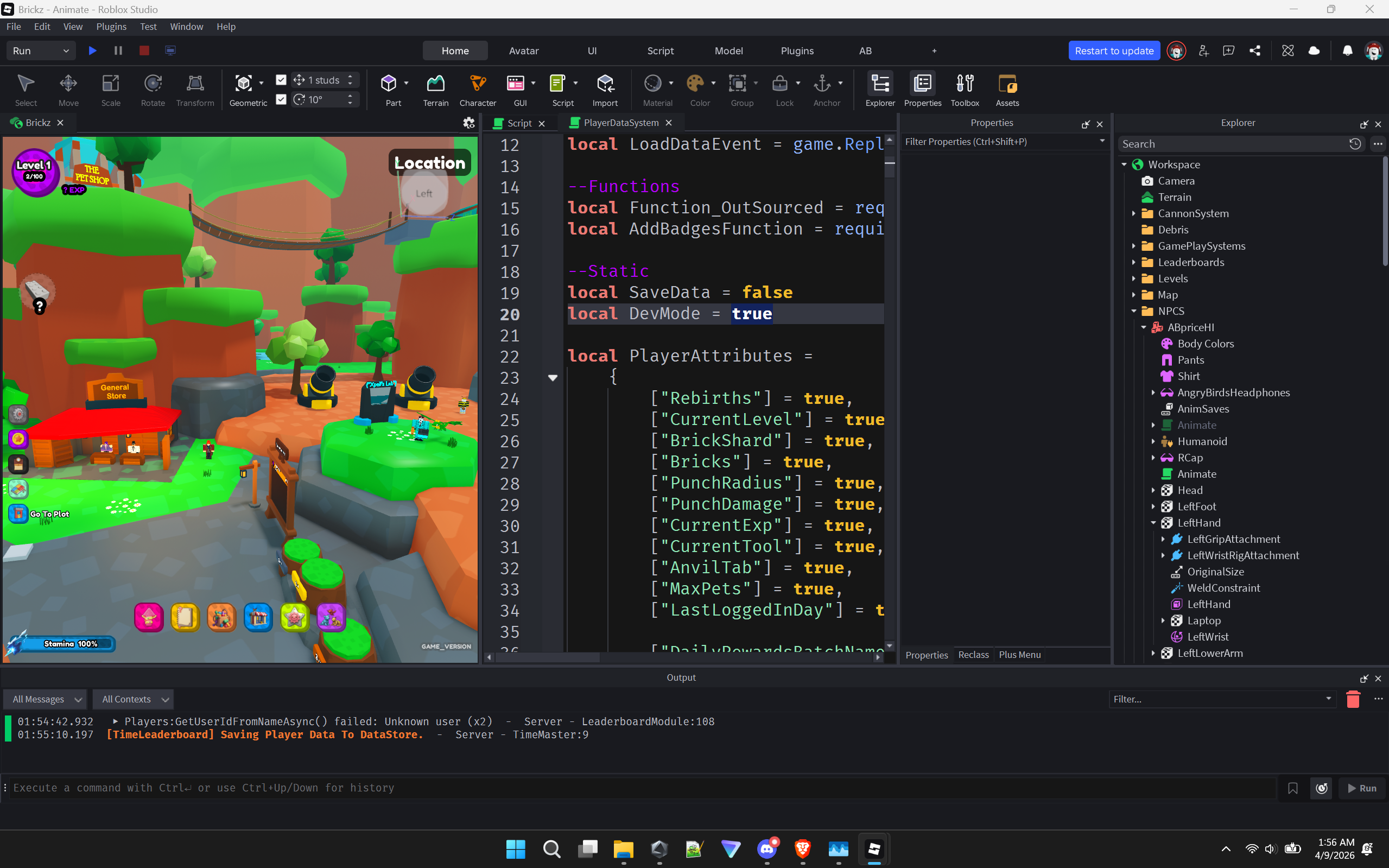The image size is (1389, 868).
Task: Toggle the Properties panel button
Action: pos(922,90)
